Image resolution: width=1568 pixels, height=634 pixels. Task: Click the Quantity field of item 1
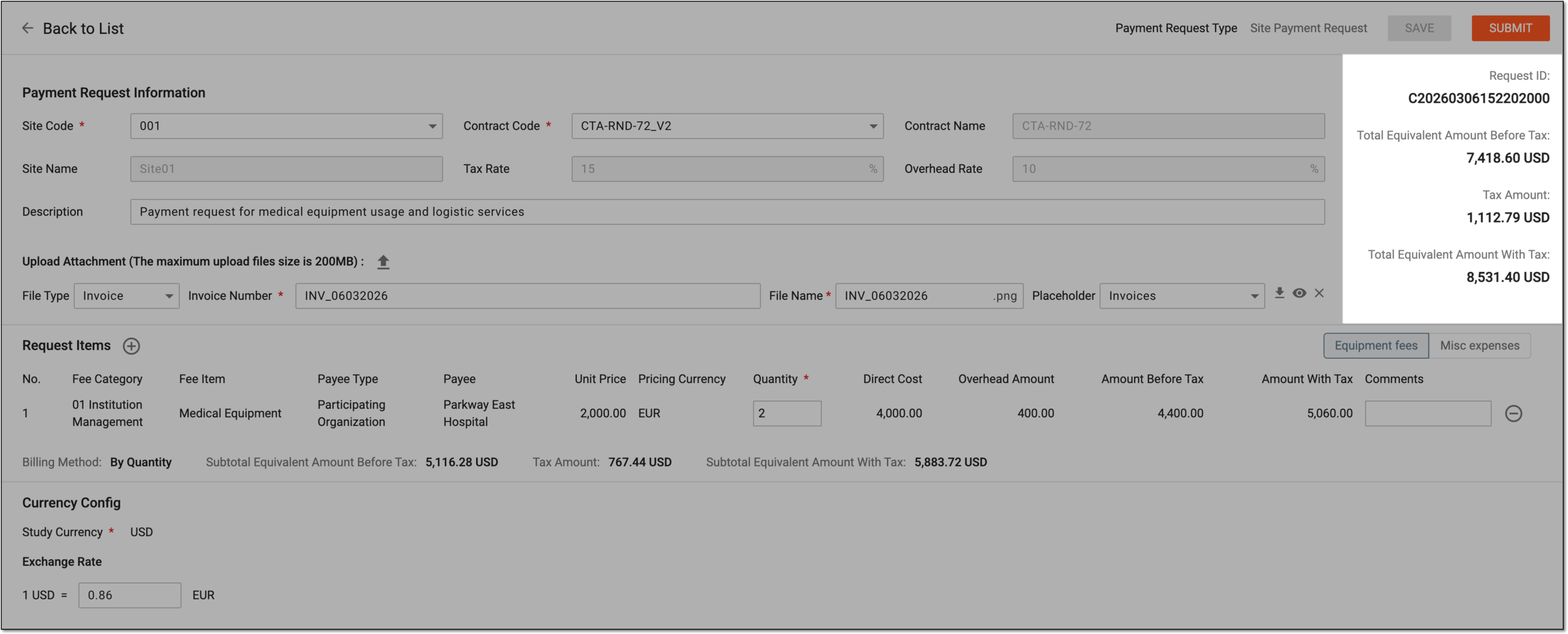[x=787, y=414]
